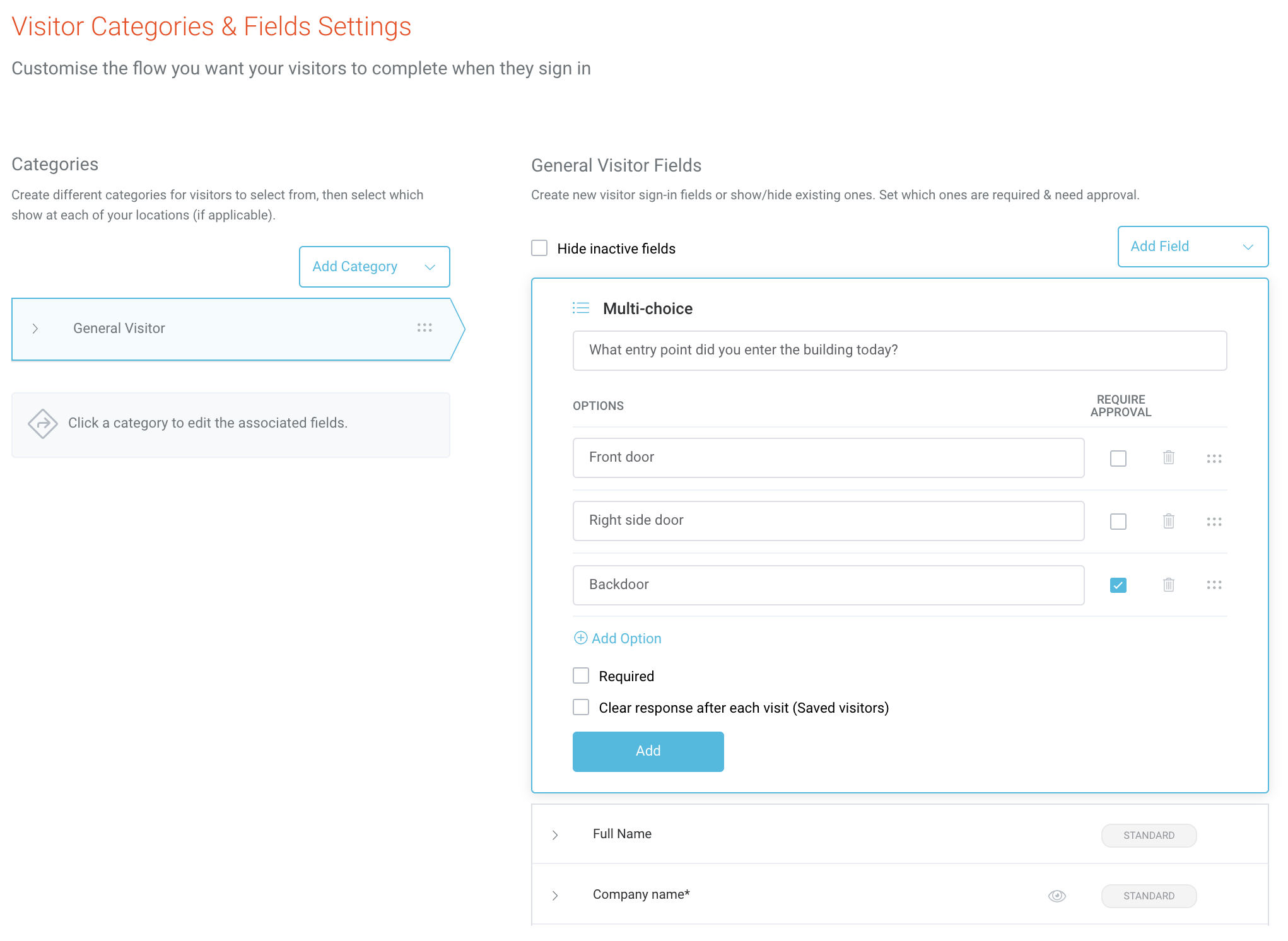Click the Add Option link
1288x941 pixels.
626,638
